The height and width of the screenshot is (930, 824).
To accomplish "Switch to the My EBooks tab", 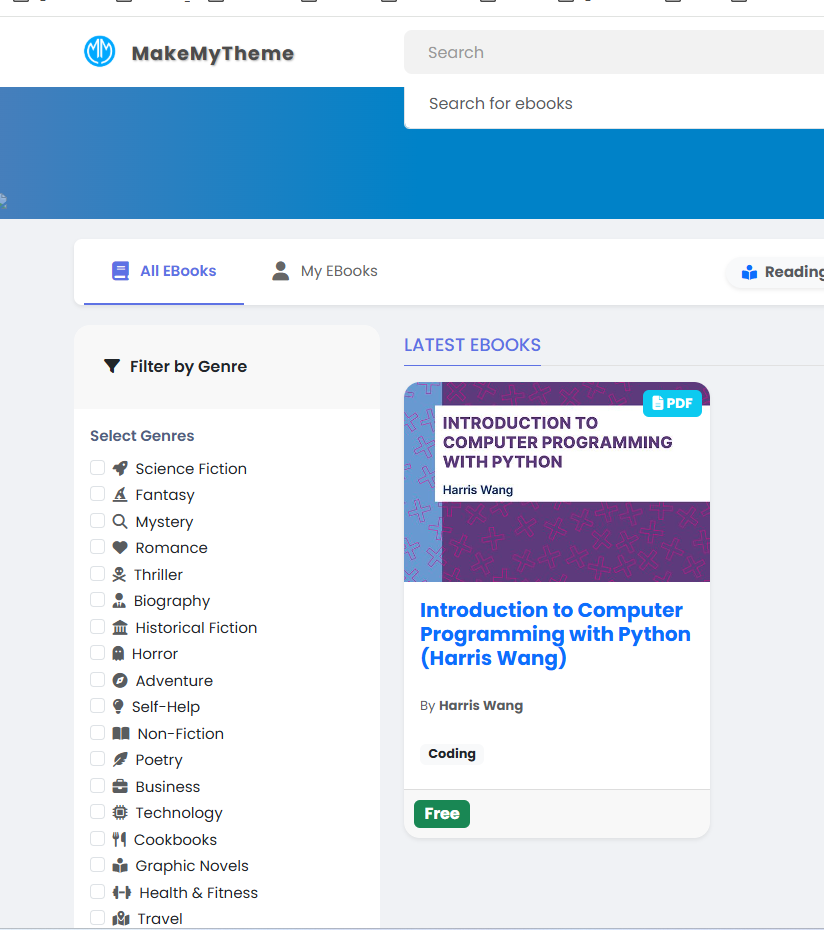I will pyautogui.click(x=324, y=271).
